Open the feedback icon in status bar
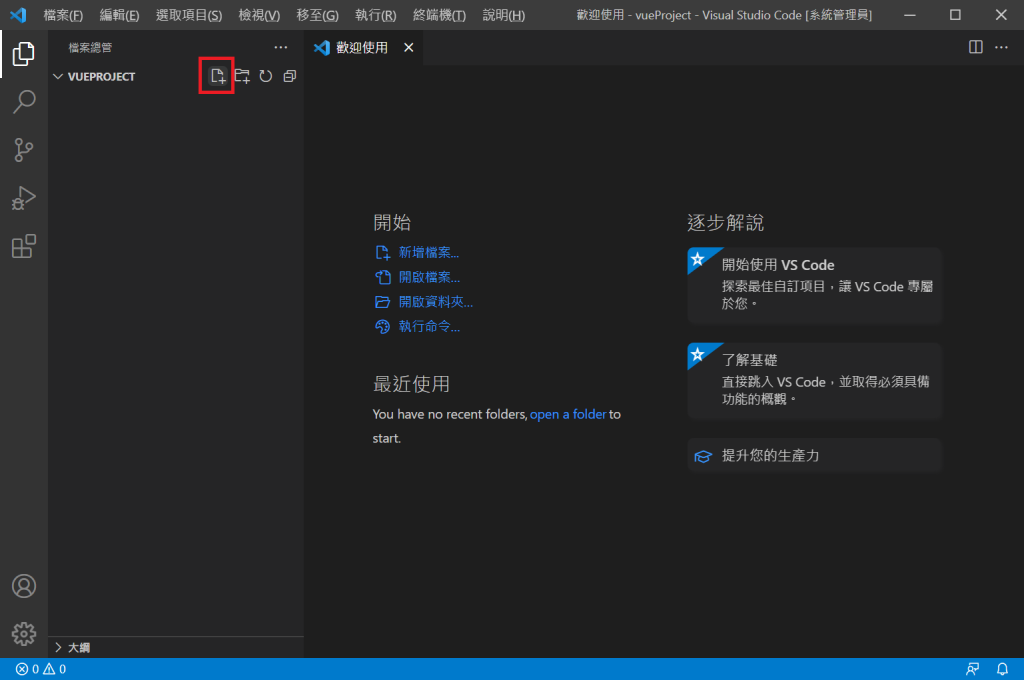Image resolution: width=1024 pixels, height=680 pixels. tap(972, 669)
